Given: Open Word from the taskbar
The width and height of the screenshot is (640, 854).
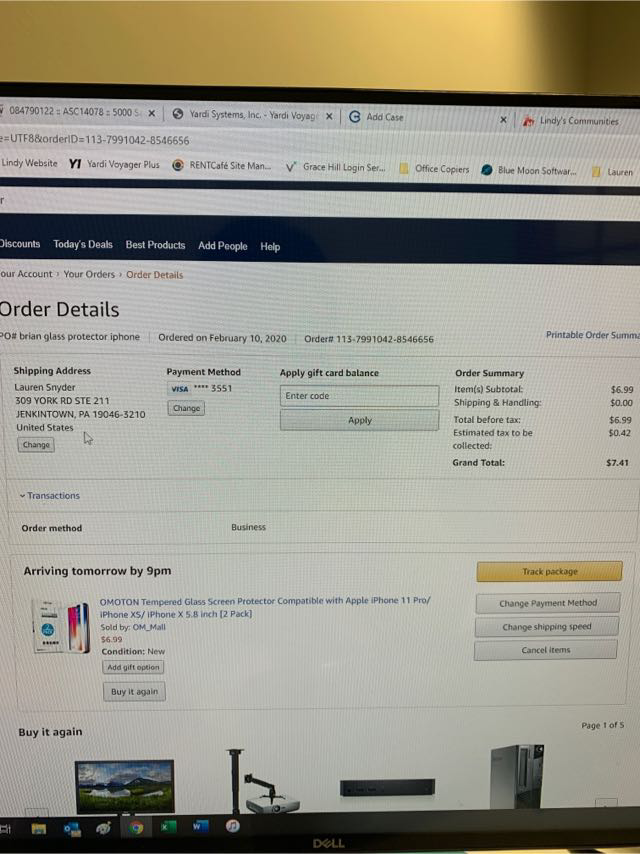Looking at the screenshot, I should pyautogui.click(x=198, y=827).
